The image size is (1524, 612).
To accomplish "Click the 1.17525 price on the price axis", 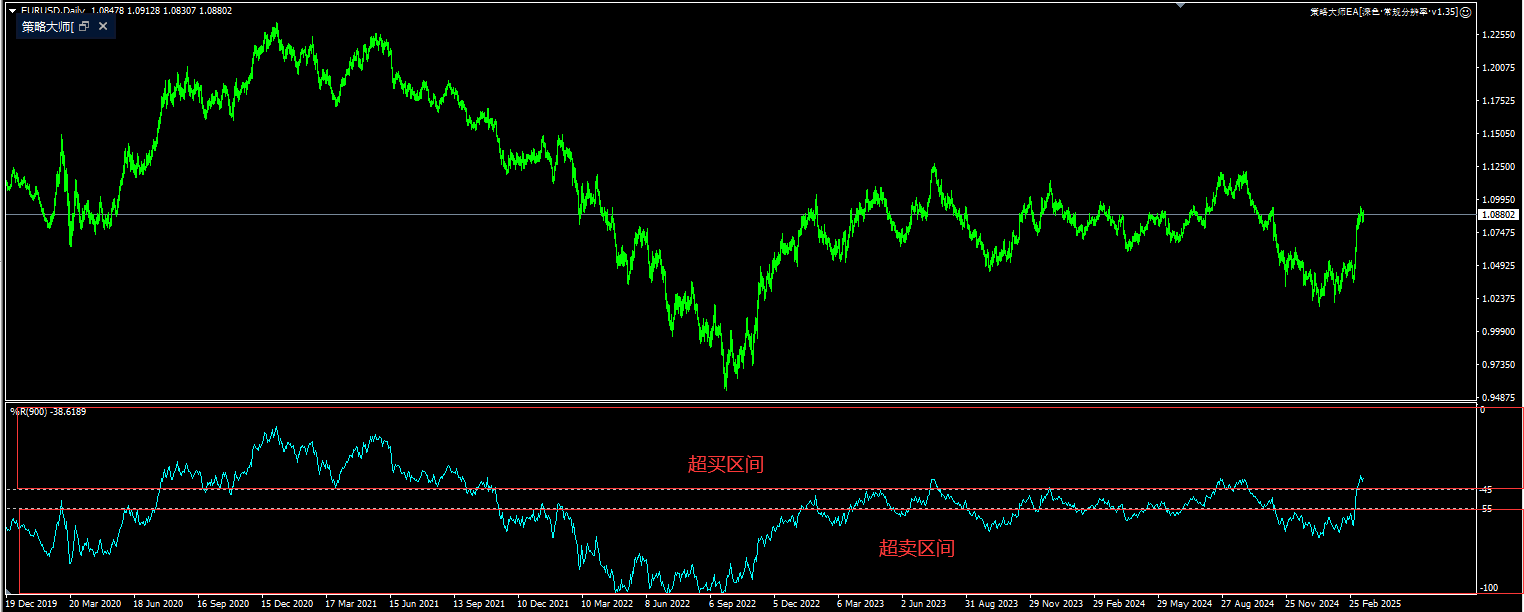I will coord(1496,100).
